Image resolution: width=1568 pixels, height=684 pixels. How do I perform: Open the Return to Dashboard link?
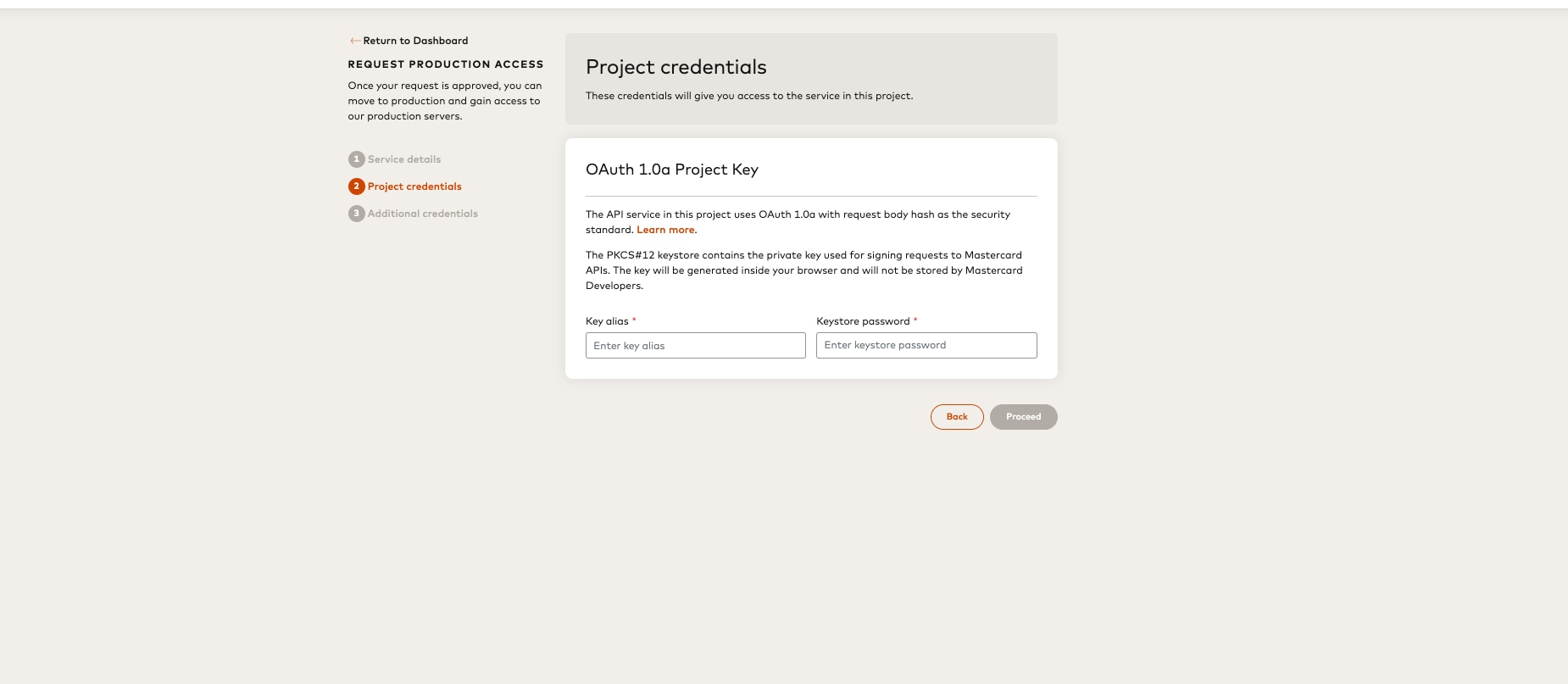pyautogui.click(x=415, y=41)
